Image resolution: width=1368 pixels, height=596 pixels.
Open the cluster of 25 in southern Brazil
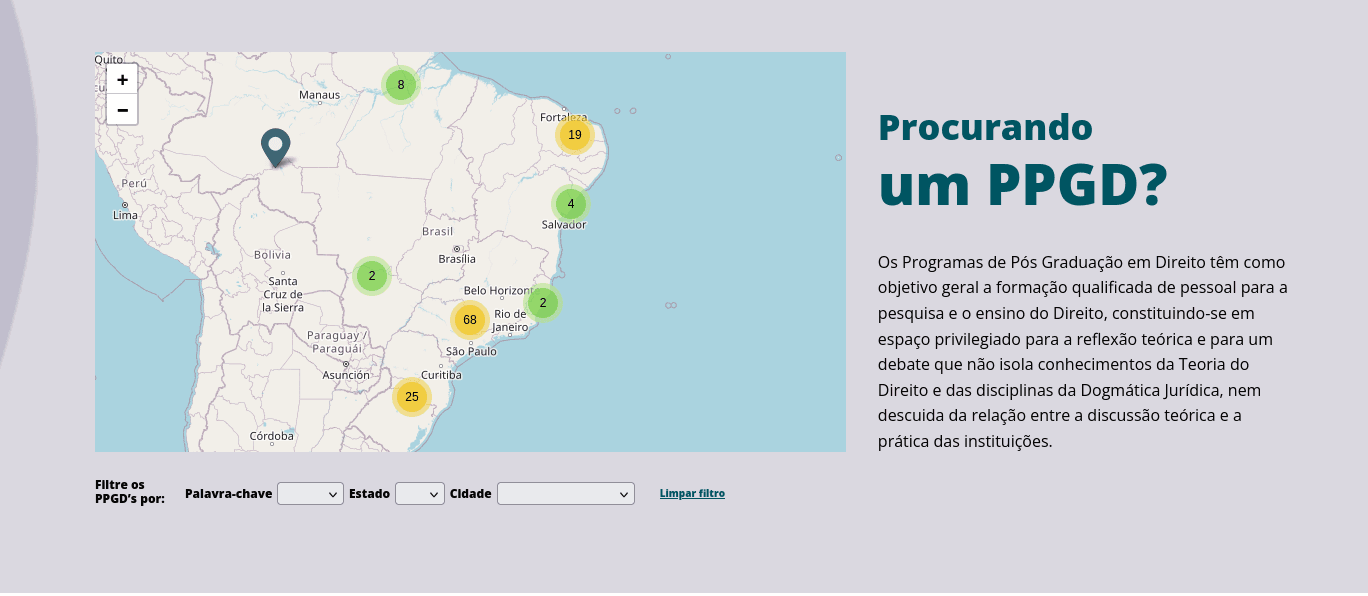tap(412, 397)
